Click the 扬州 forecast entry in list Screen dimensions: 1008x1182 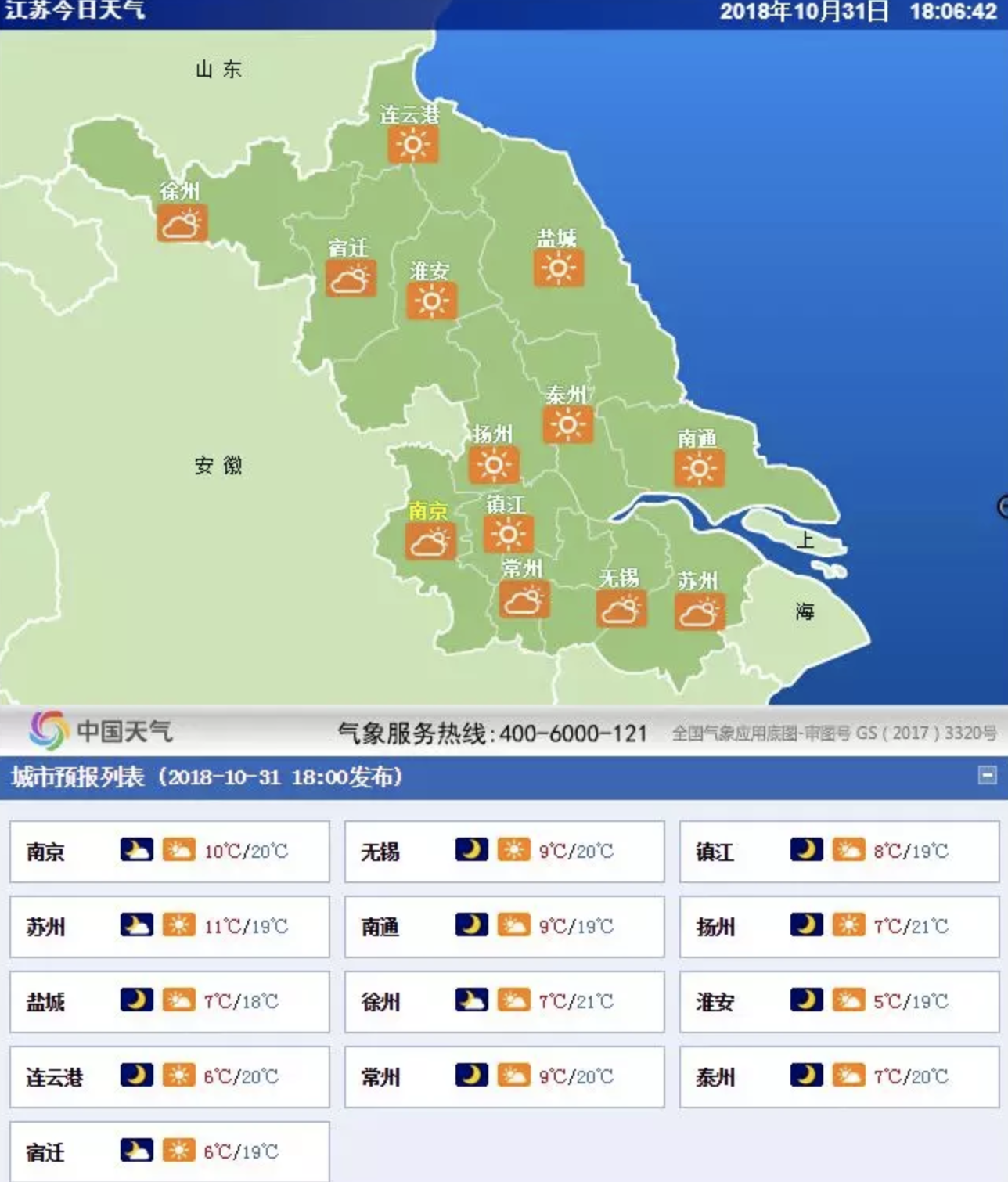tap(839, 926)
